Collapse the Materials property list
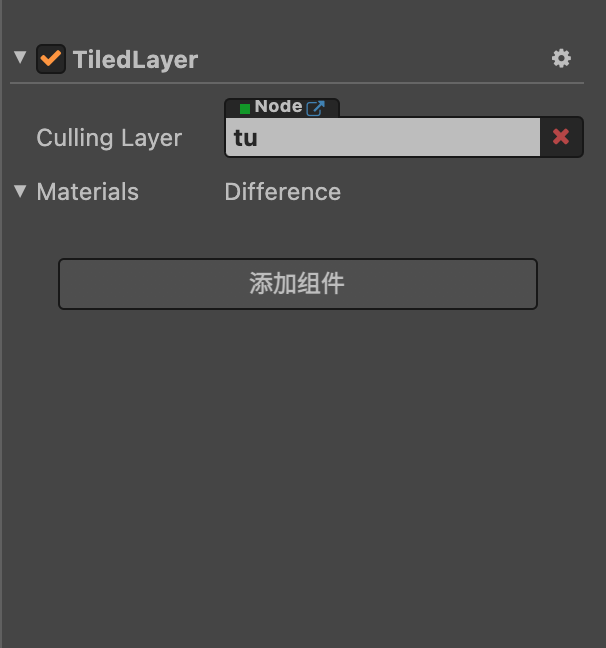Screen dimensions: 606x648 coord(20,191)
